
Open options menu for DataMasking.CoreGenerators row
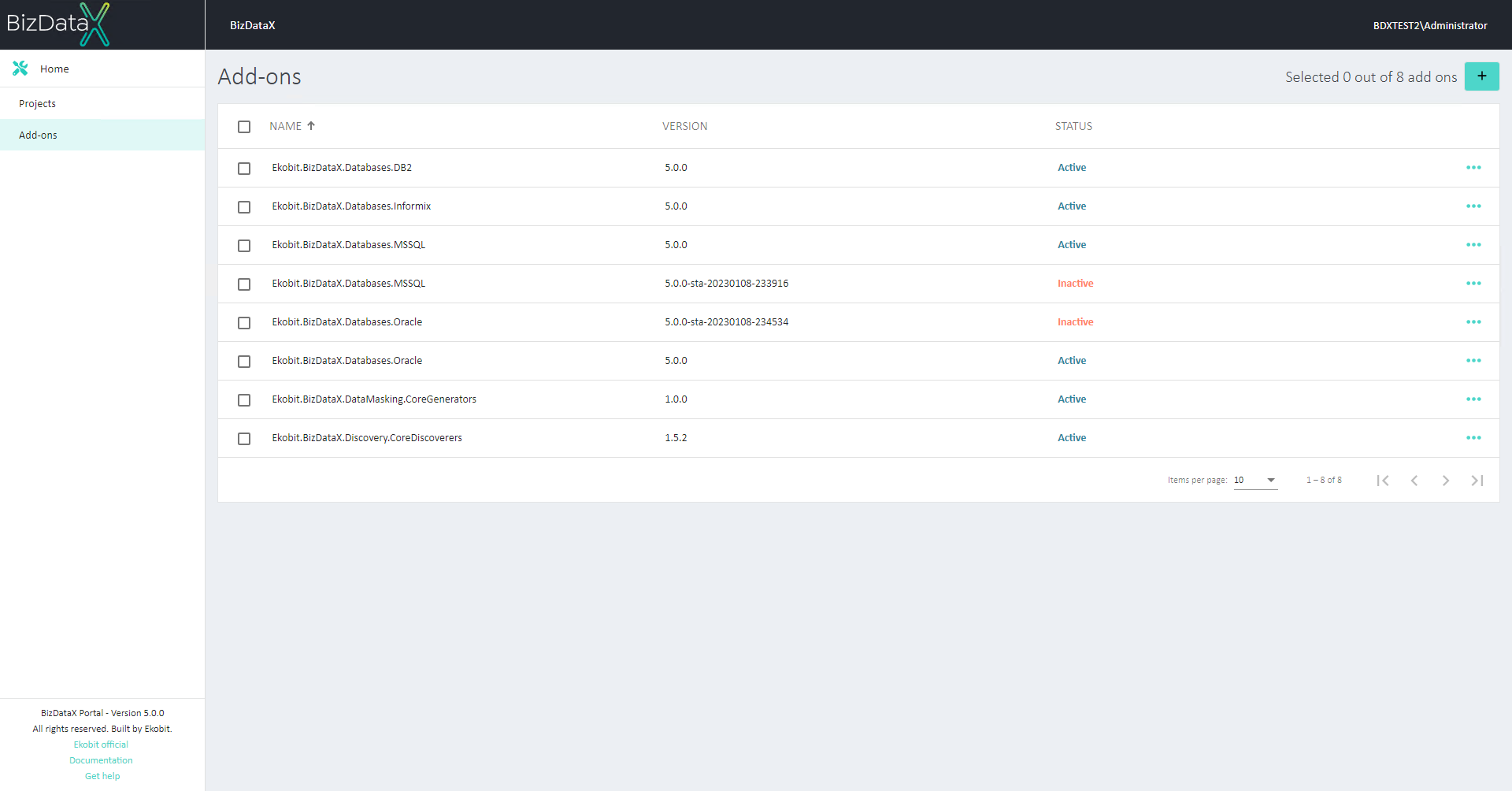tap(1473, 399)
